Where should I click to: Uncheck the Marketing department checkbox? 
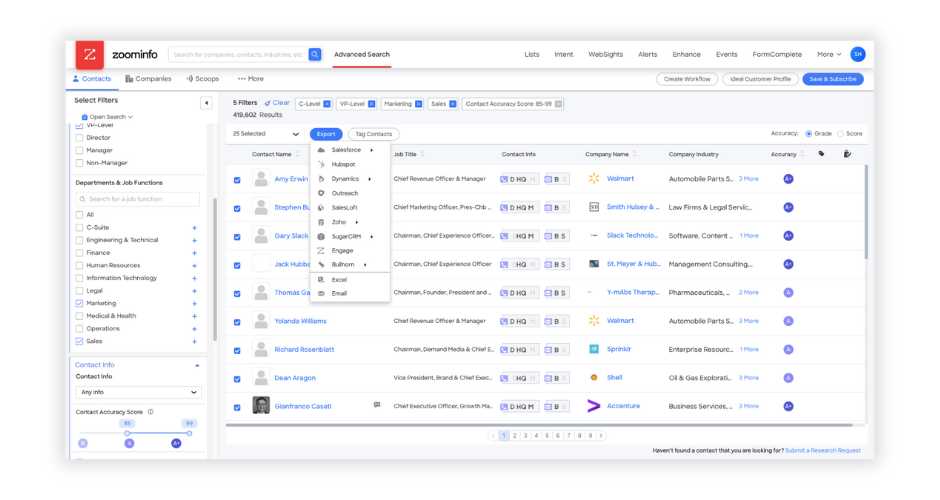79,303
